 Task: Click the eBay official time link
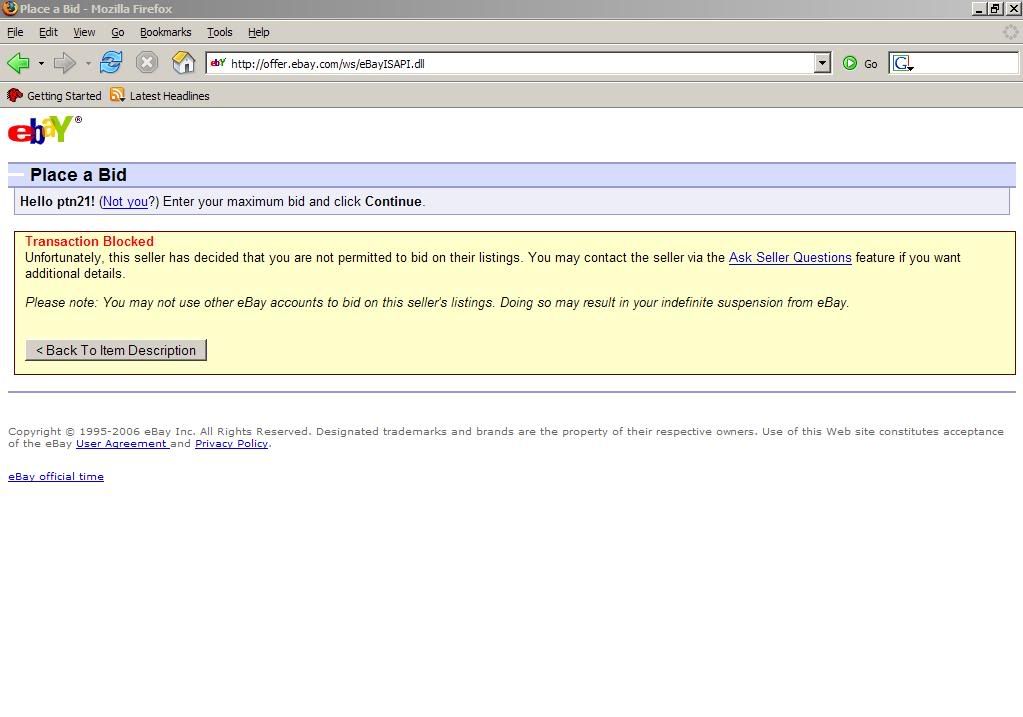click(55, 476)
